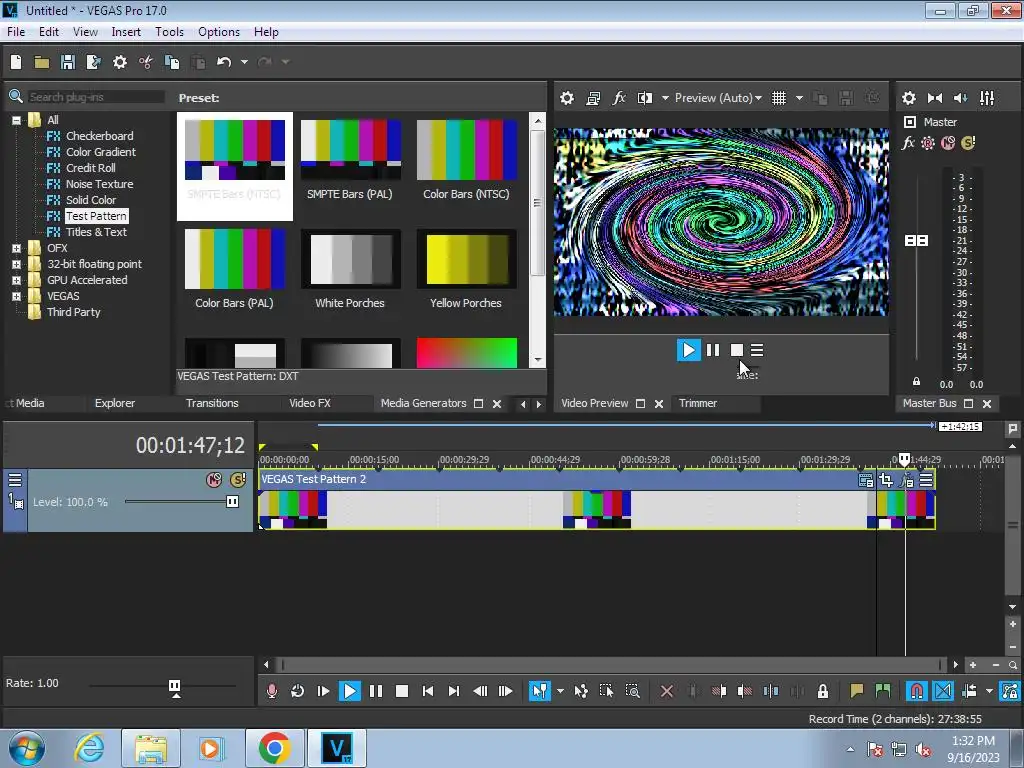
Task: Select the Zoom Edit tool icon
Action: tap(632, 691)
